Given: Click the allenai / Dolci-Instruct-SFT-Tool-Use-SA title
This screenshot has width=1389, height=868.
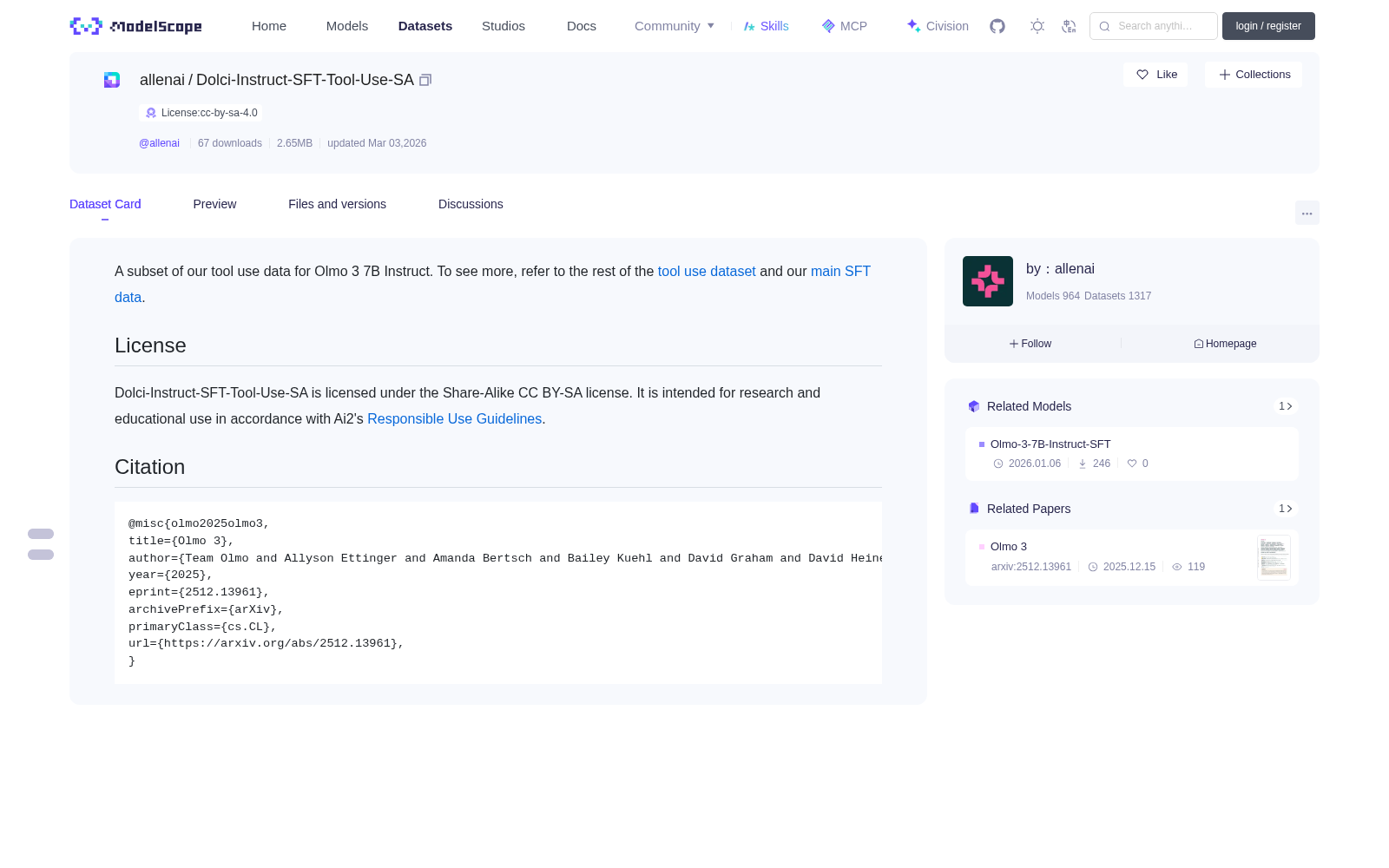Looking at the screenshot, I should (277, 80).
